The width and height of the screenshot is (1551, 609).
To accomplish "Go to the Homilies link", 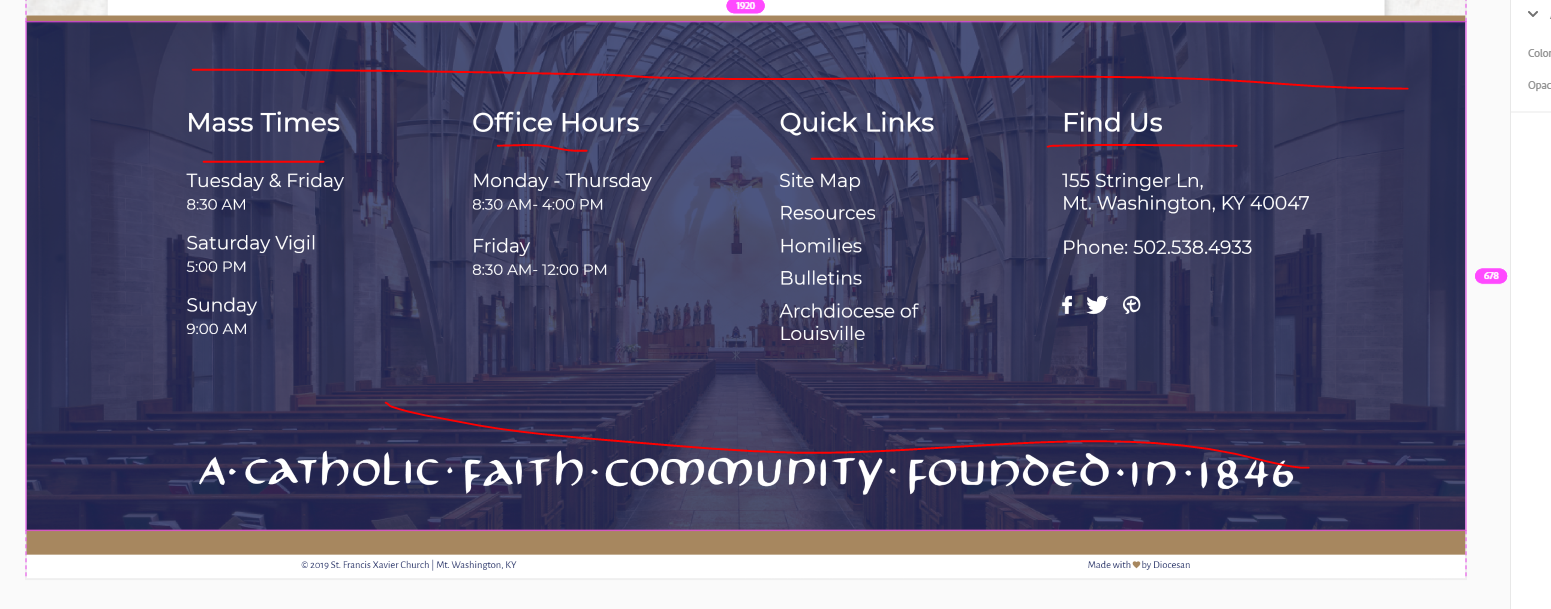I will pos(820,246).
